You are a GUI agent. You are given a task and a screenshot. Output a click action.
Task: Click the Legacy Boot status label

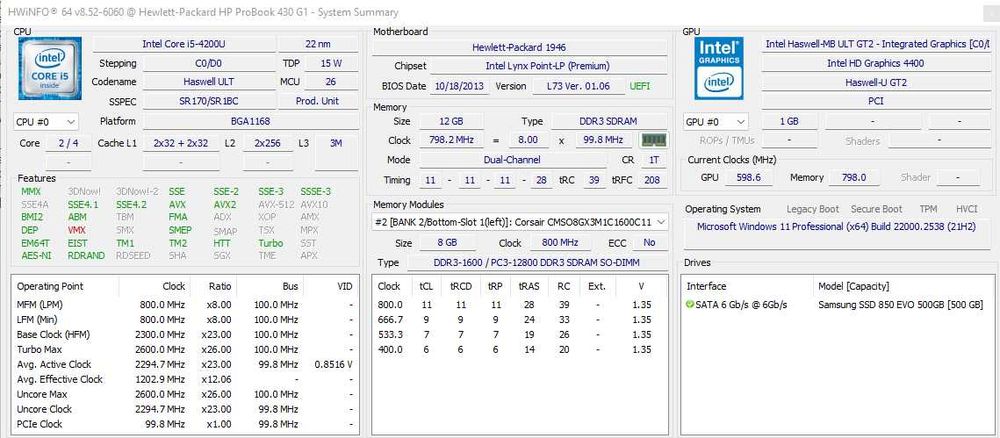(812, 209)
